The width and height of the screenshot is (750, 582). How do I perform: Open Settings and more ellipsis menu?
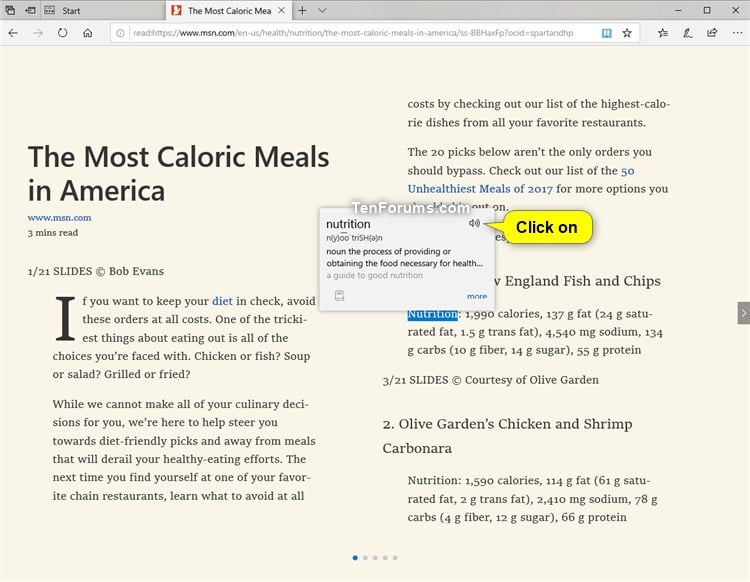tap(737, 33)
